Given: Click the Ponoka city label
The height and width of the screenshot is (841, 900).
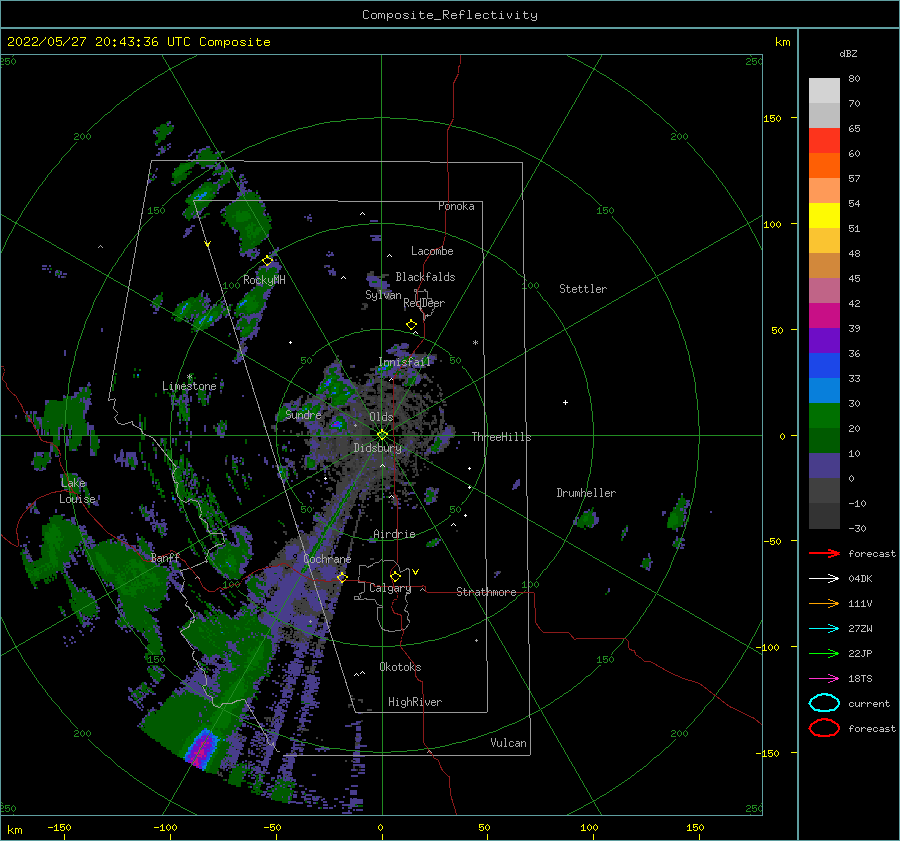Looking at the screenshot, I should [456, 206].
